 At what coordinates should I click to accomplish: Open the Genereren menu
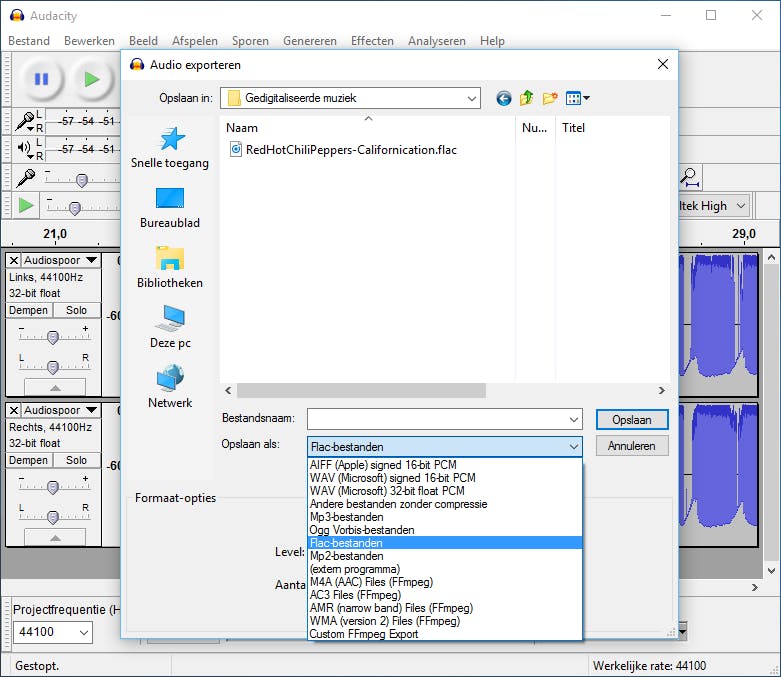coord(310,41)
